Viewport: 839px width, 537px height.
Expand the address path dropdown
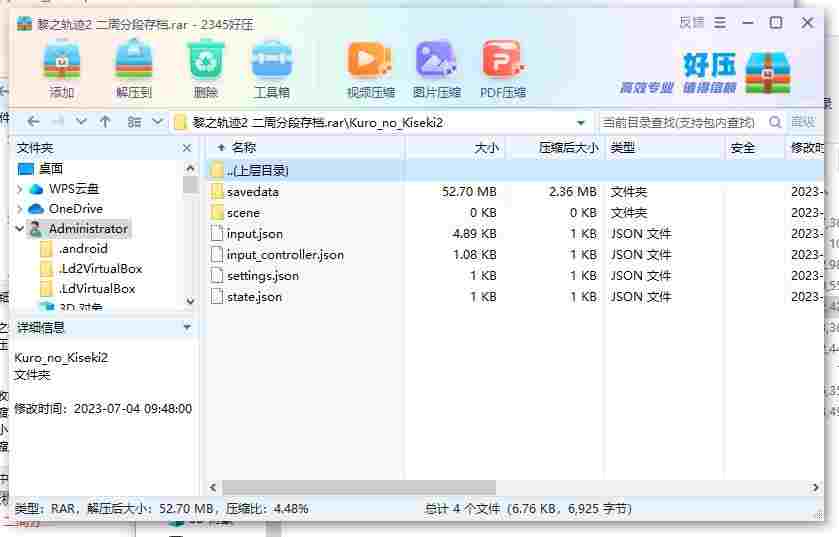pyautogui.click(x=581, y=123)
